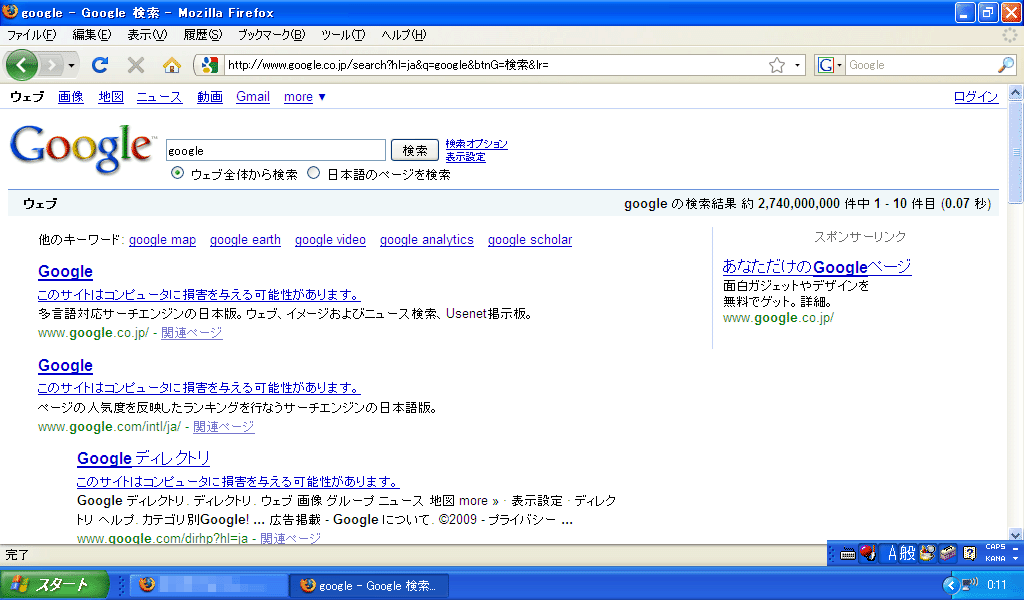1024x600 pixels.
Task: Open the ブックマーク(B) menu
Action: (x=271, y=35)
